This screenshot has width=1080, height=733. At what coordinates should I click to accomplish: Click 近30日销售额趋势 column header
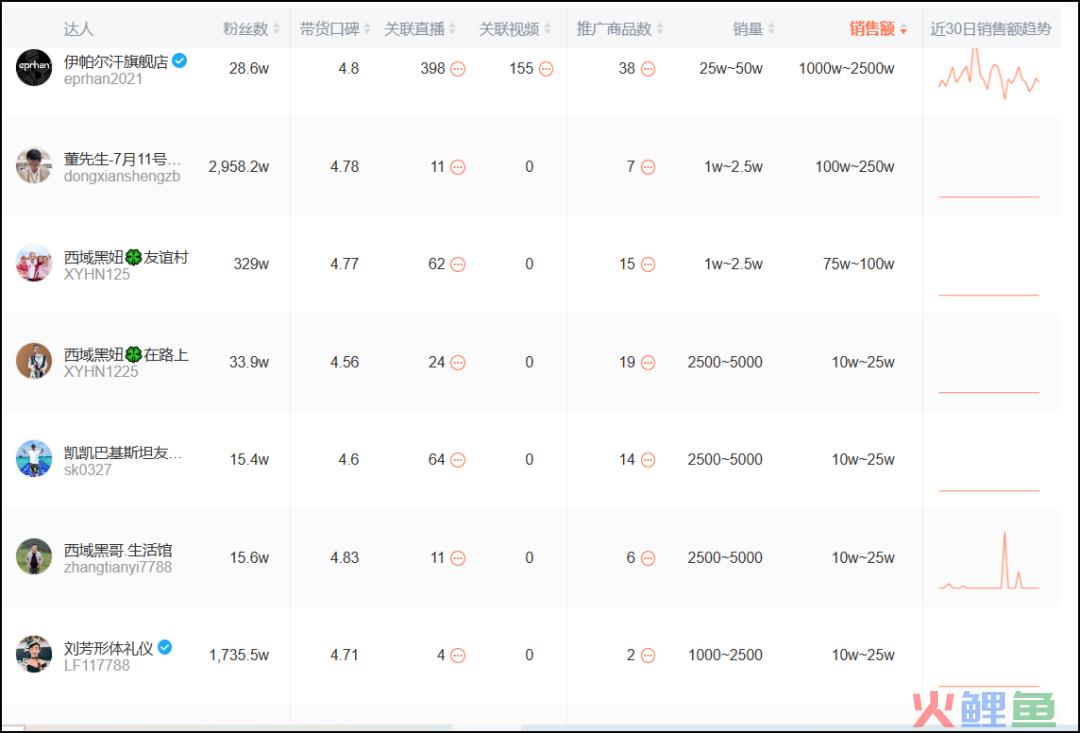coord(990,29)
